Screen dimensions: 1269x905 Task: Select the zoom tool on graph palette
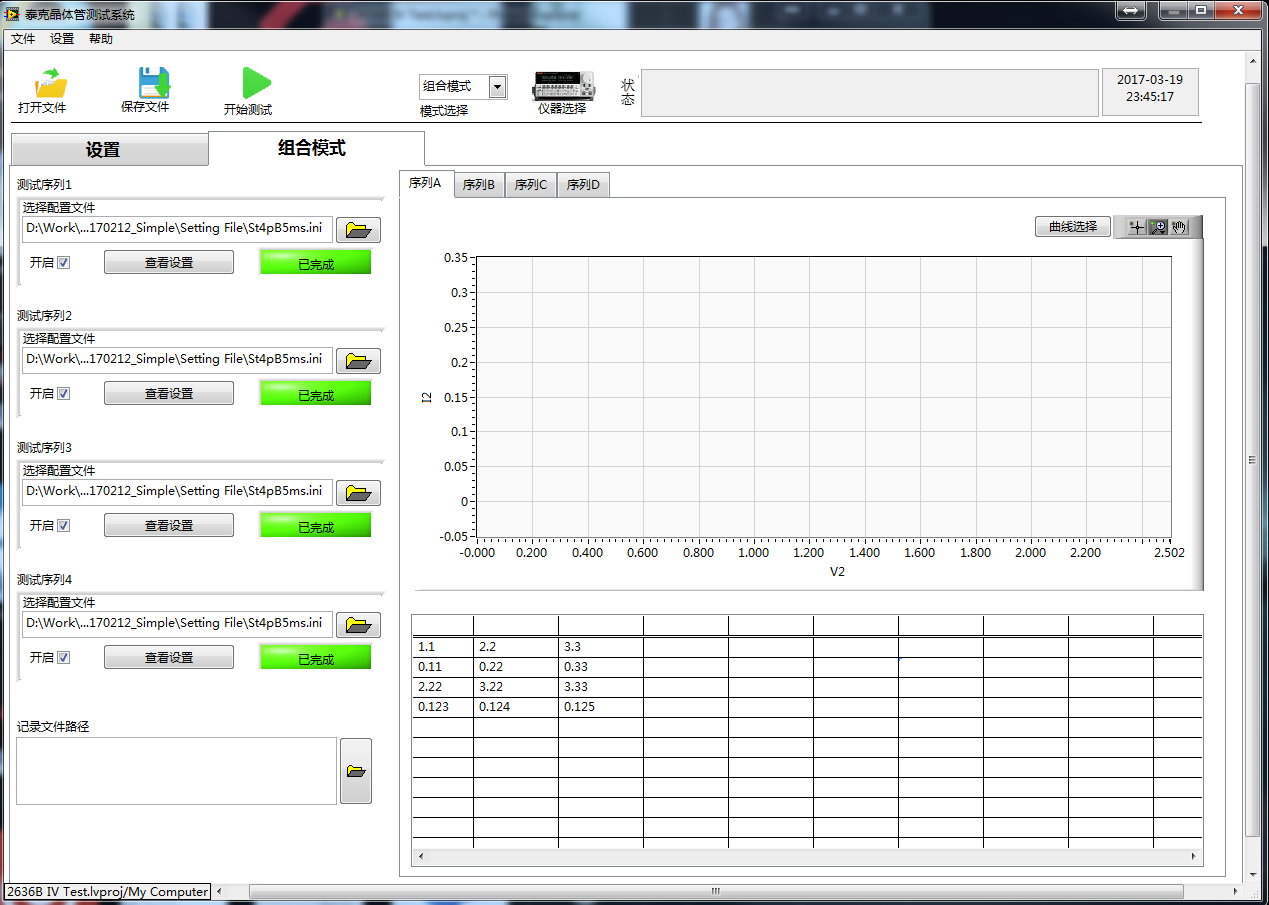click(x=1158, y=228)
